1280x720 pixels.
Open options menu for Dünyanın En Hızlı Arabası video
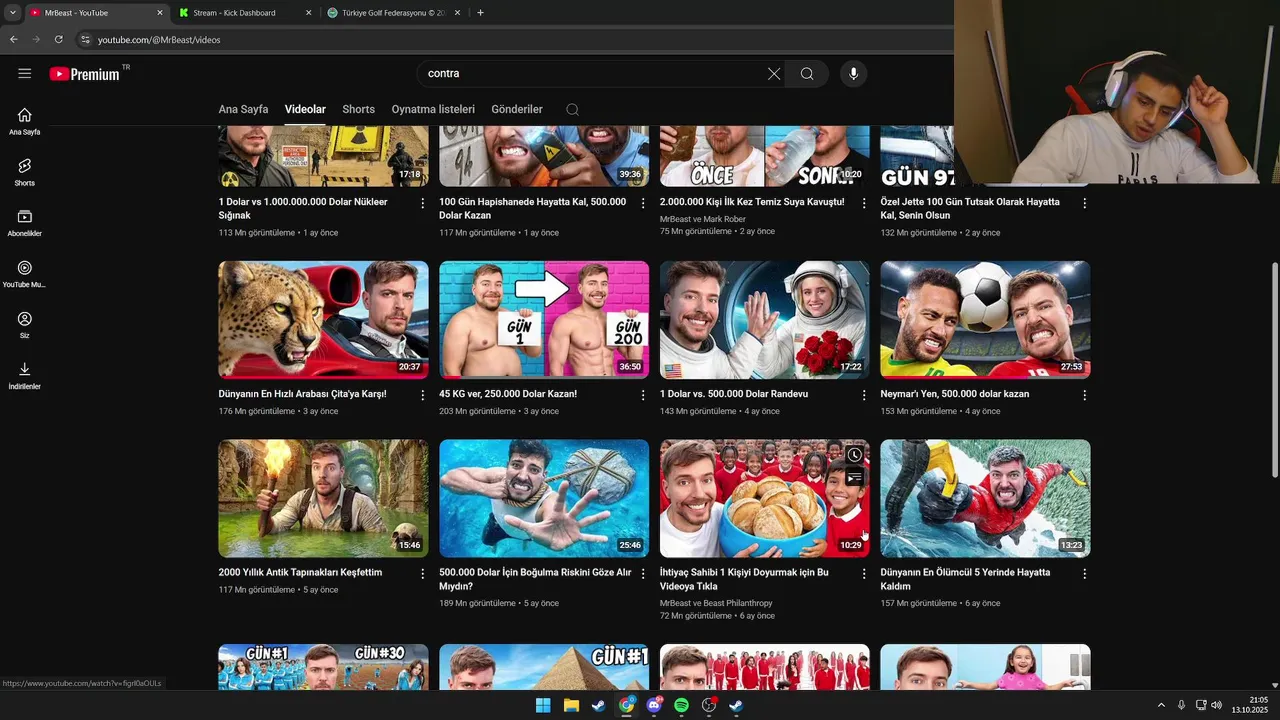(423, 395)
